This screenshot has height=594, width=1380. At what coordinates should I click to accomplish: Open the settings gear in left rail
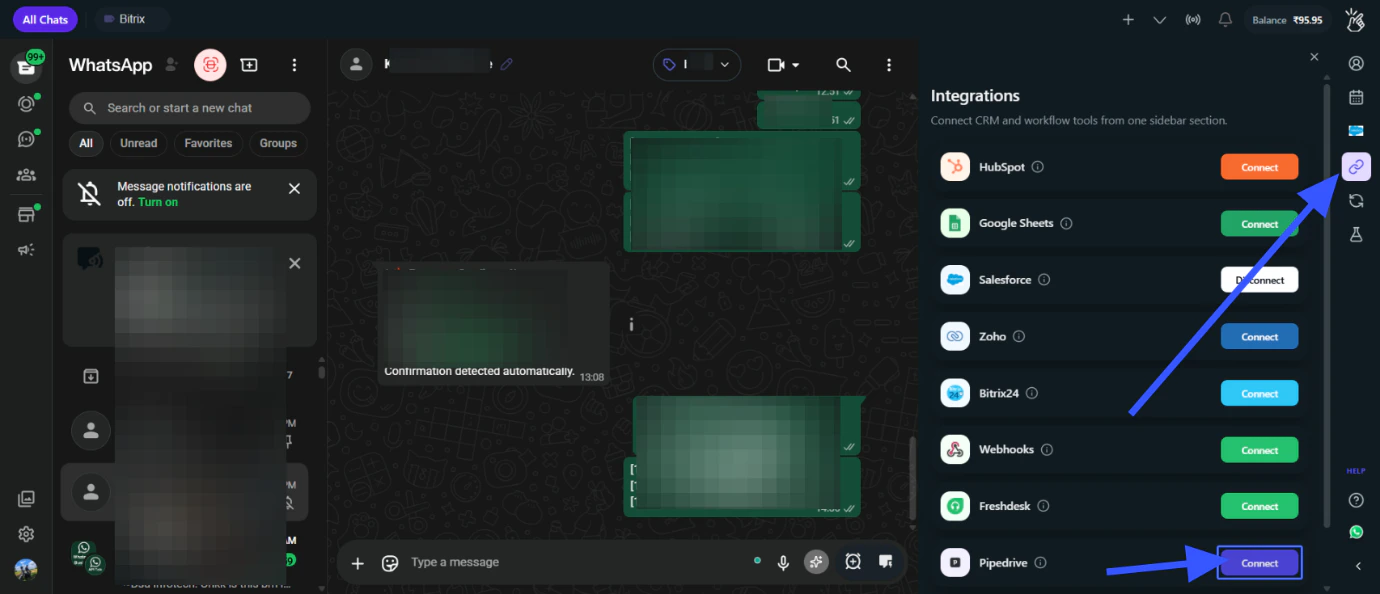coord(26,534)
